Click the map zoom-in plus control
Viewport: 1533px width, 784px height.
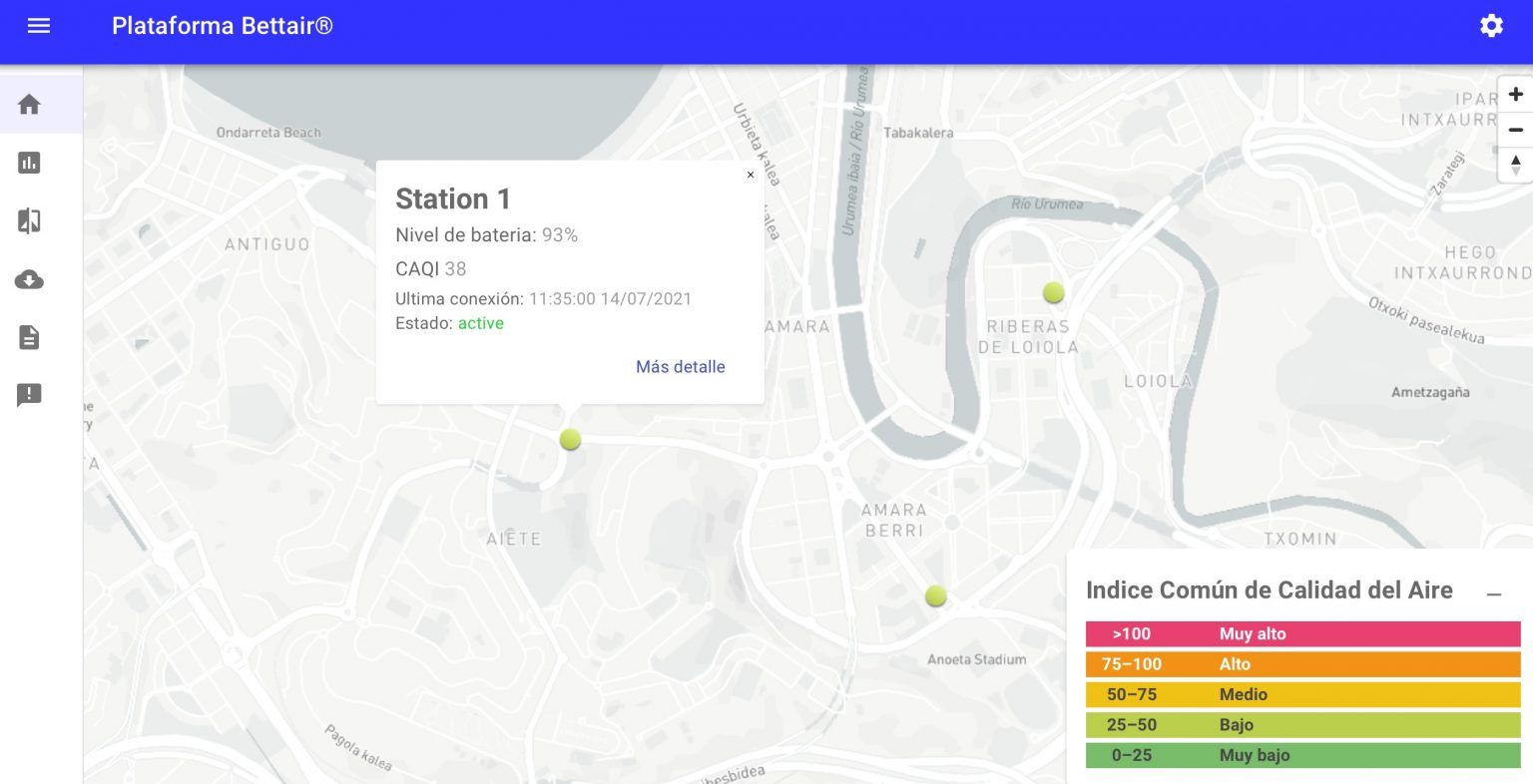(1516, 94)
